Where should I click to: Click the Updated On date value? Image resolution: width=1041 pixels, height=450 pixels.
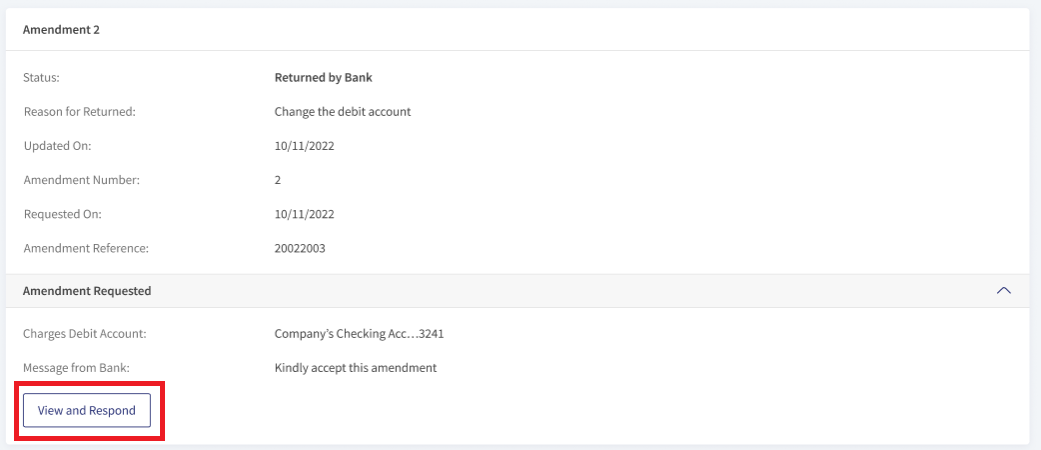pos(304,146)
